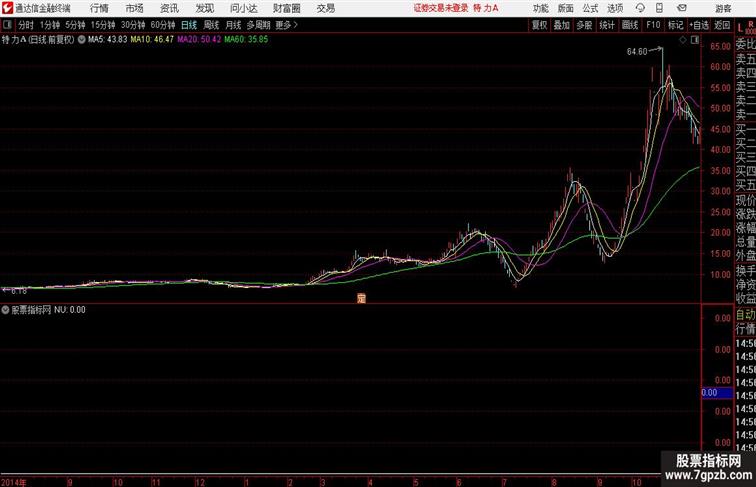Click the 返回 back button

point(722,25)
